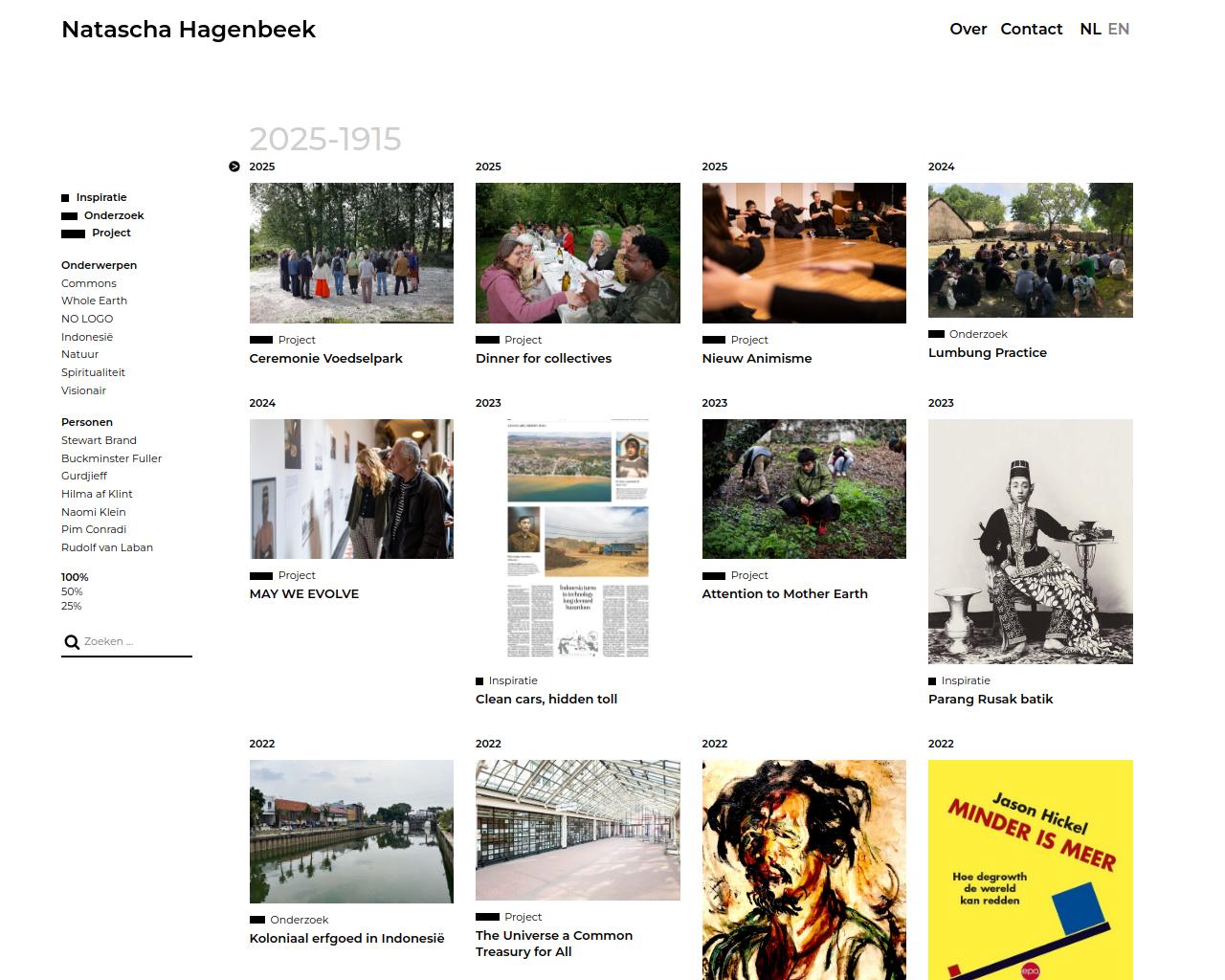
Task: Filter by the Commons topic
Action: [89, 283]
